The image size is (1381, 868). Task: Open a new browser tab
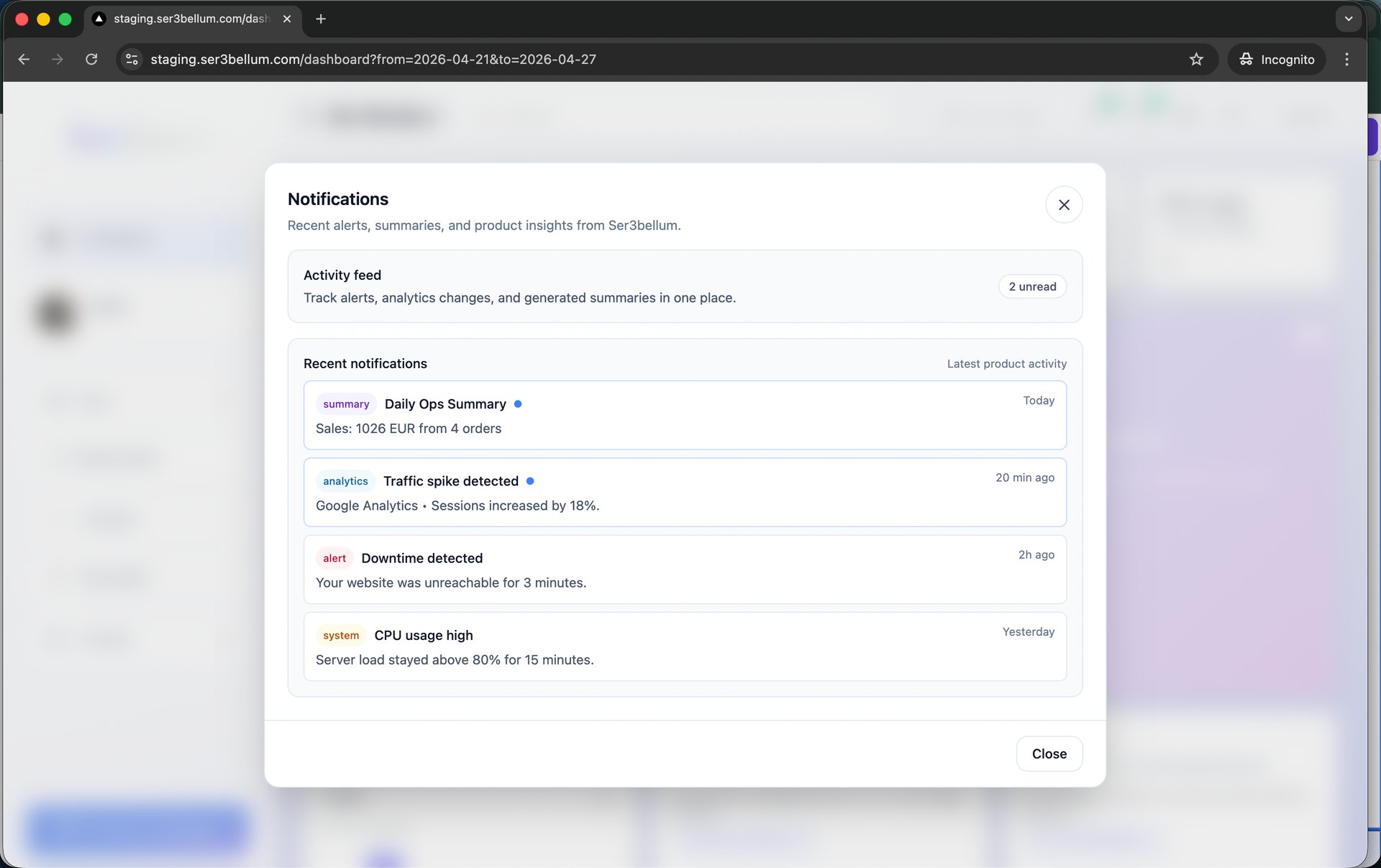321,19
